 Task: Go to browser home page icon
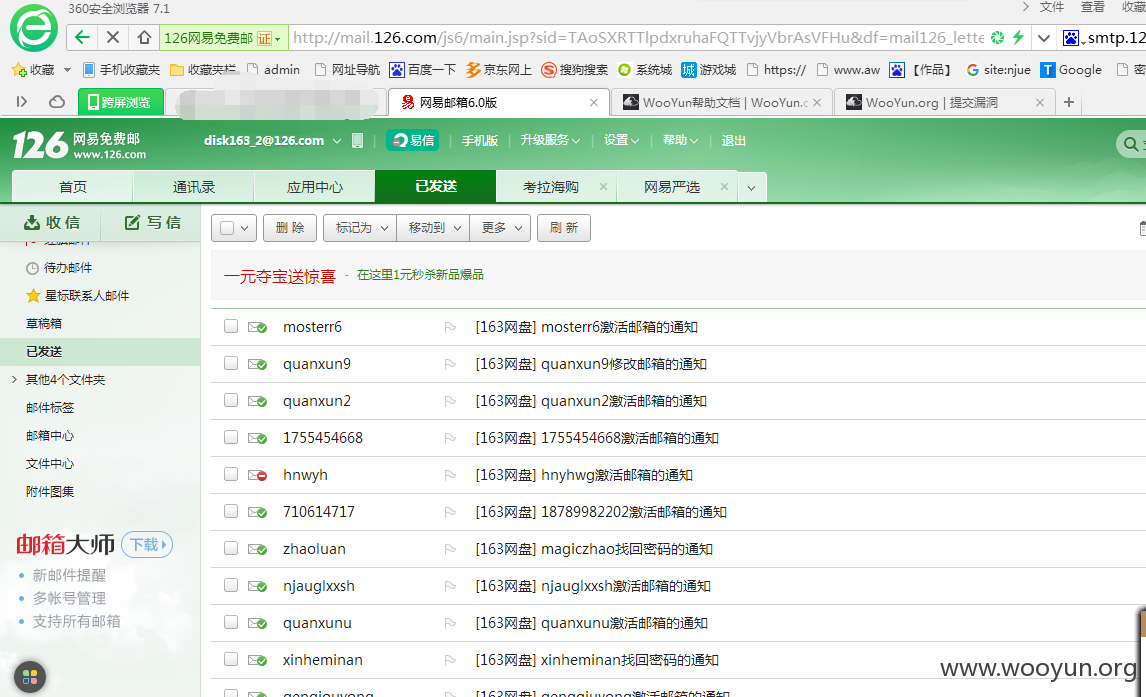[x=144, y=37]
